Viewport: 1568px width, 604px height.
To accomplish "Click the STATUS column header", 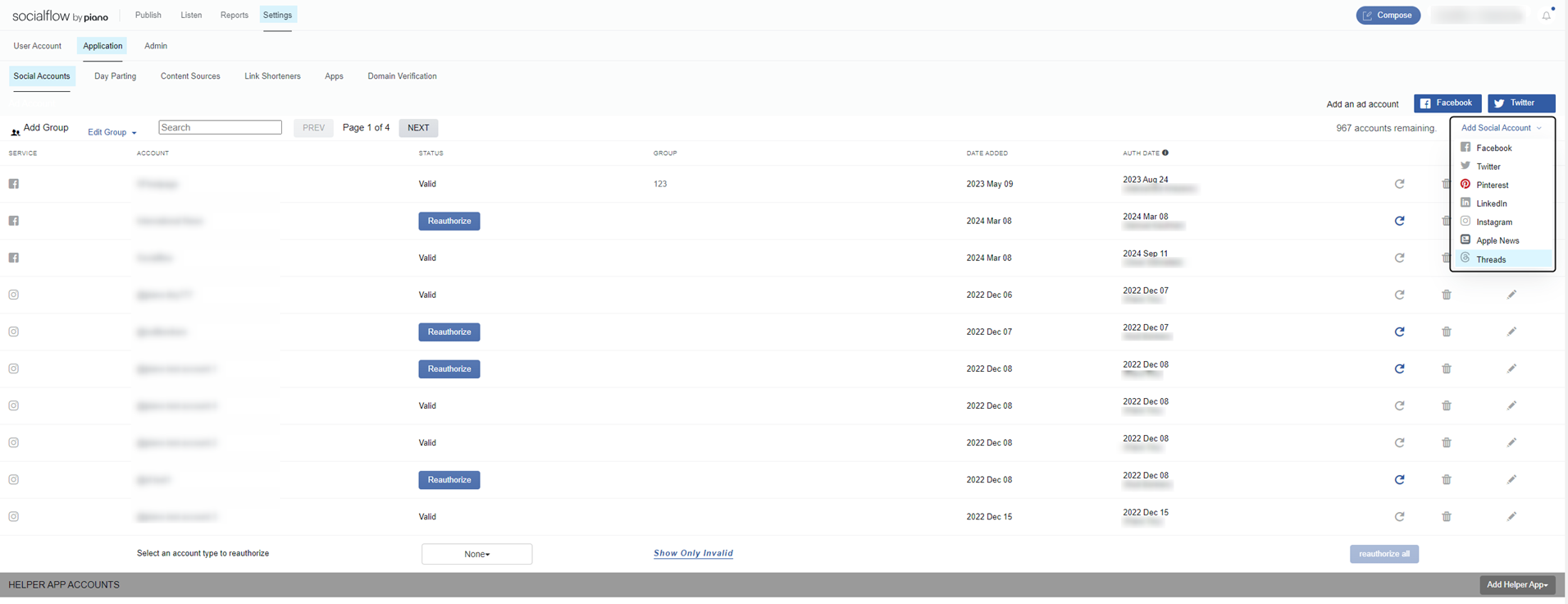I will coord(431,153).
